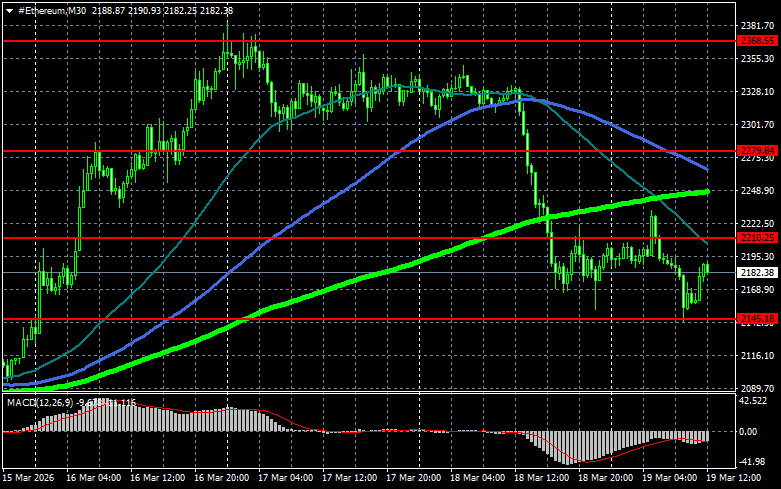The image size is (781, 489).
Task: Click the MACD 42.522 scale value
Action: [753, 401]
